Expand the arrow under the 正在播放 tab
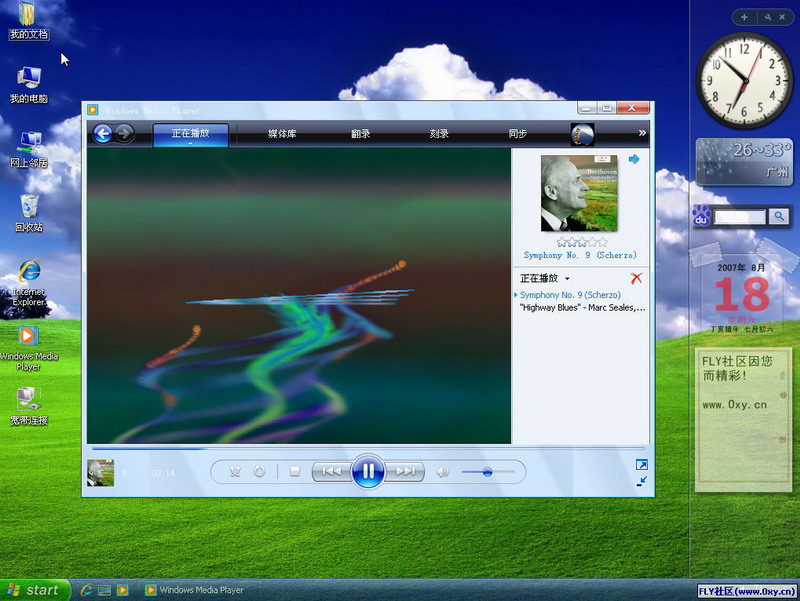Screen dimensions: 800x601 click(x=190, y=144)
